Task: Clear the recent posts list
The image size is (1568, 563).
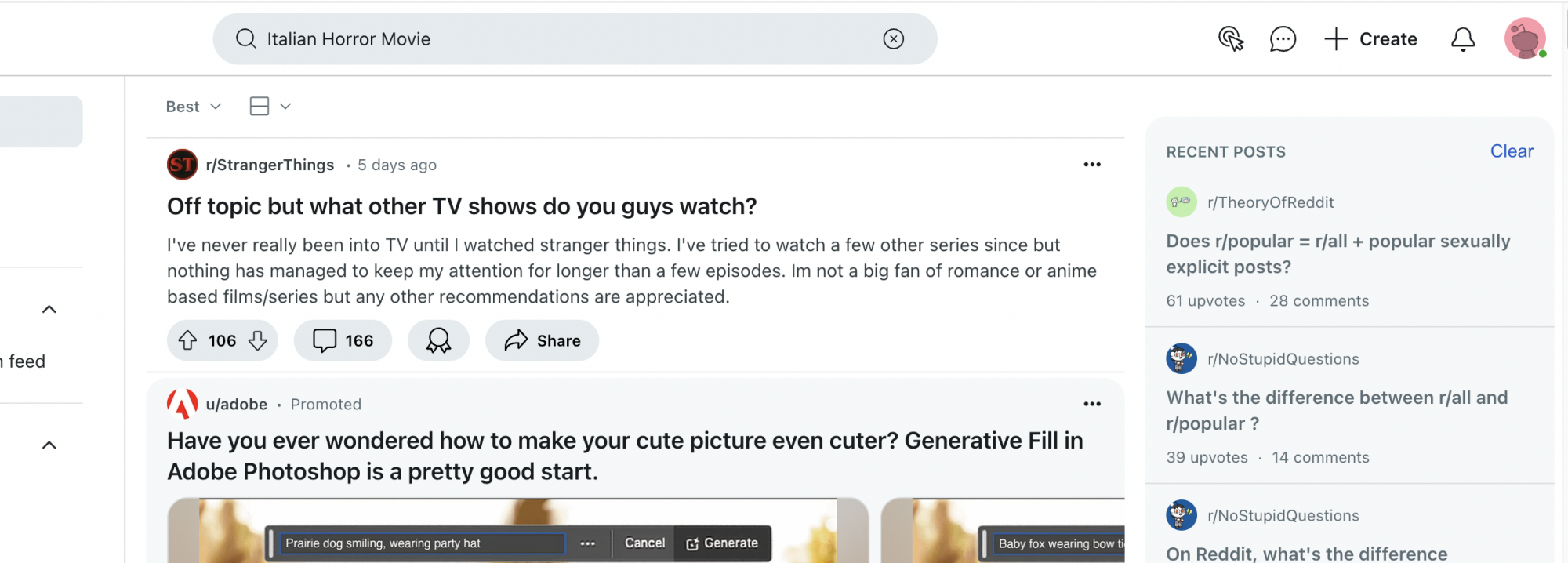Action: point(1512,151)
